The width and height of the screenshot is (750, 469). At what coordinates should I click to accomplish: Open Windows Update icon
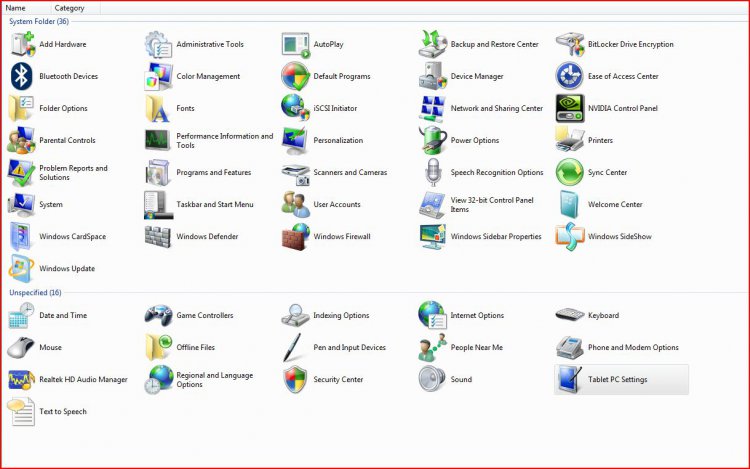pos(22,268)
